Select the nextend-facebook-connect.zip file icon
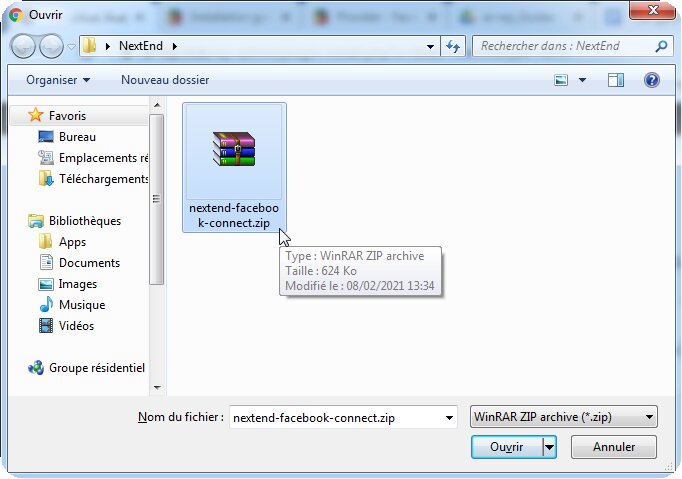Image resolution: width=682 pixels, height=479 pixels. click(234, 150)
